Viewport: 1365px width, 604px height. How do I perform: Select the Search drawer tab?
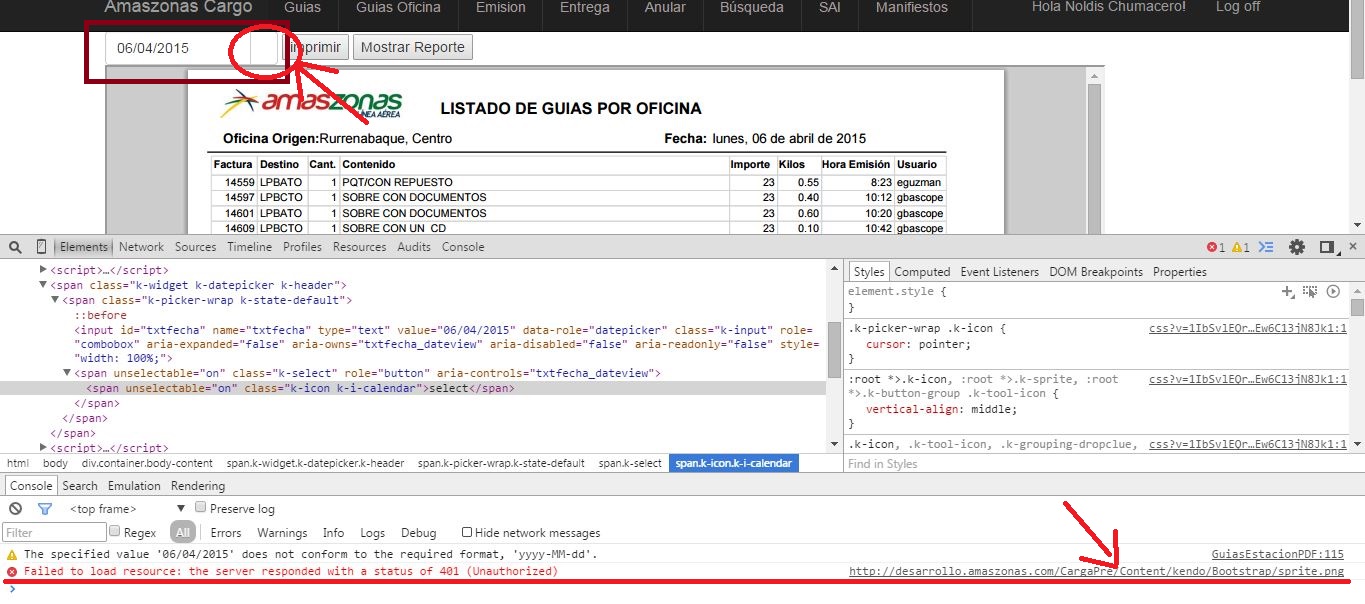click(x=80, y=486)
